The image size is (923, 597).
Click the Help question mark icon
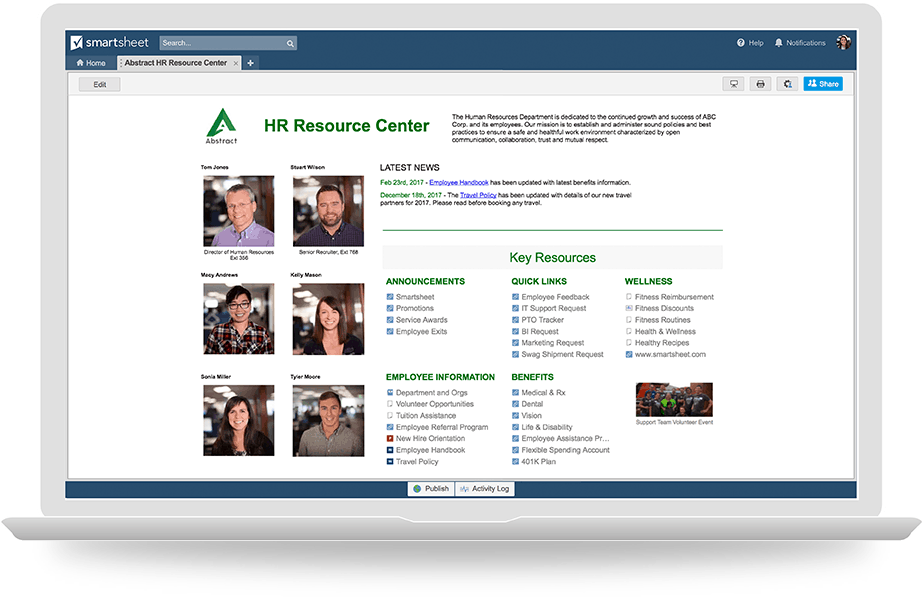point(741,43)
